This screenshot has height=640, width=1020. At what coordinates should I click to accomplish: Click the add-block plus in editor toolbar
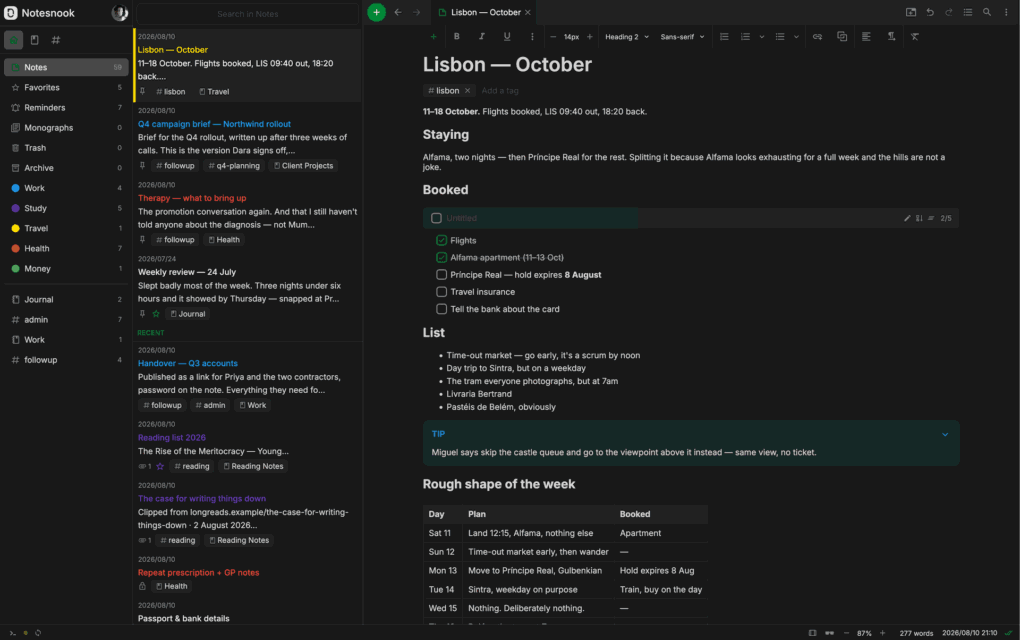433,36
